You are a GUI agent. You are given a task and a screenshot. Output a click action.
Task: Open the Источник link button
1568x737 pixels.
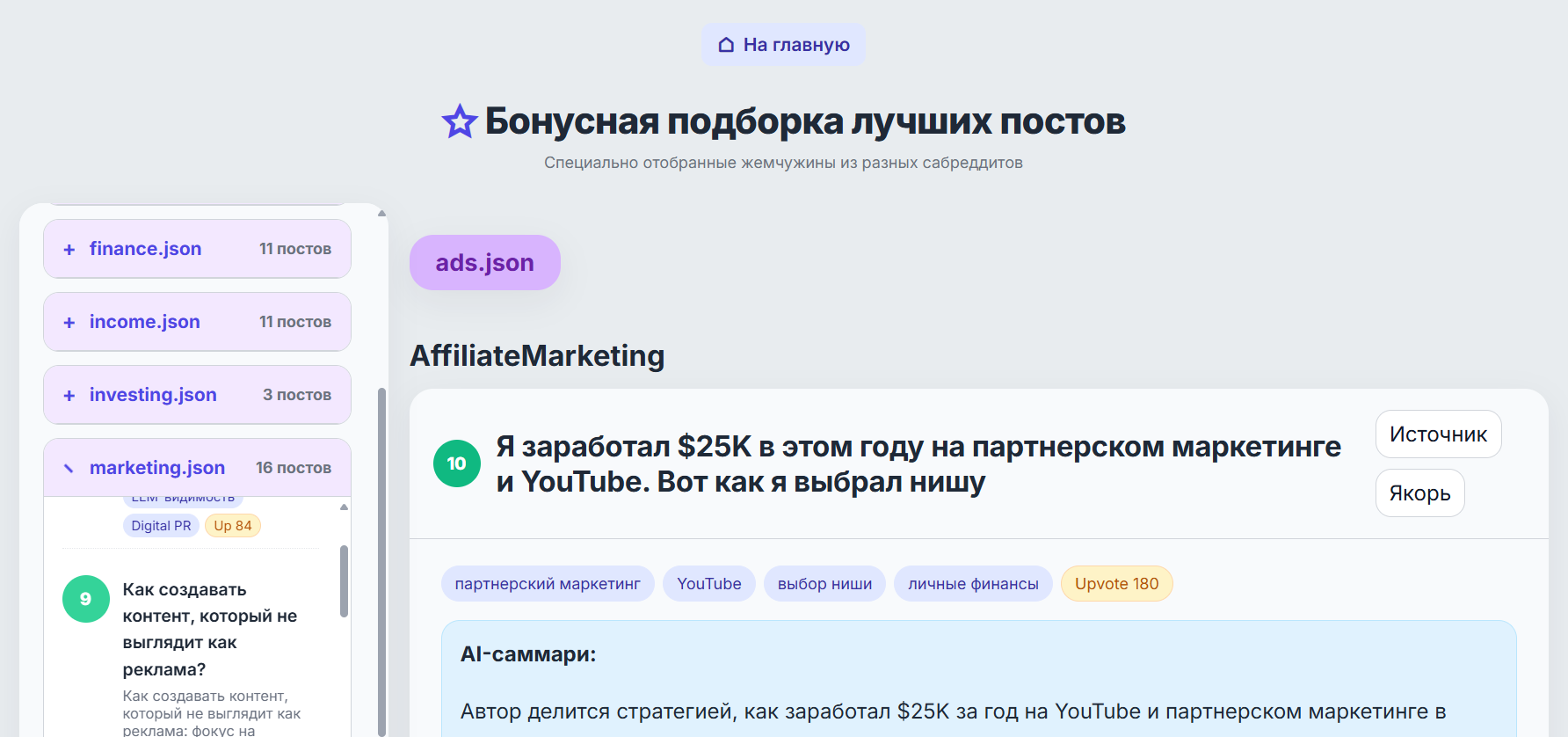tap(1438, 434)
